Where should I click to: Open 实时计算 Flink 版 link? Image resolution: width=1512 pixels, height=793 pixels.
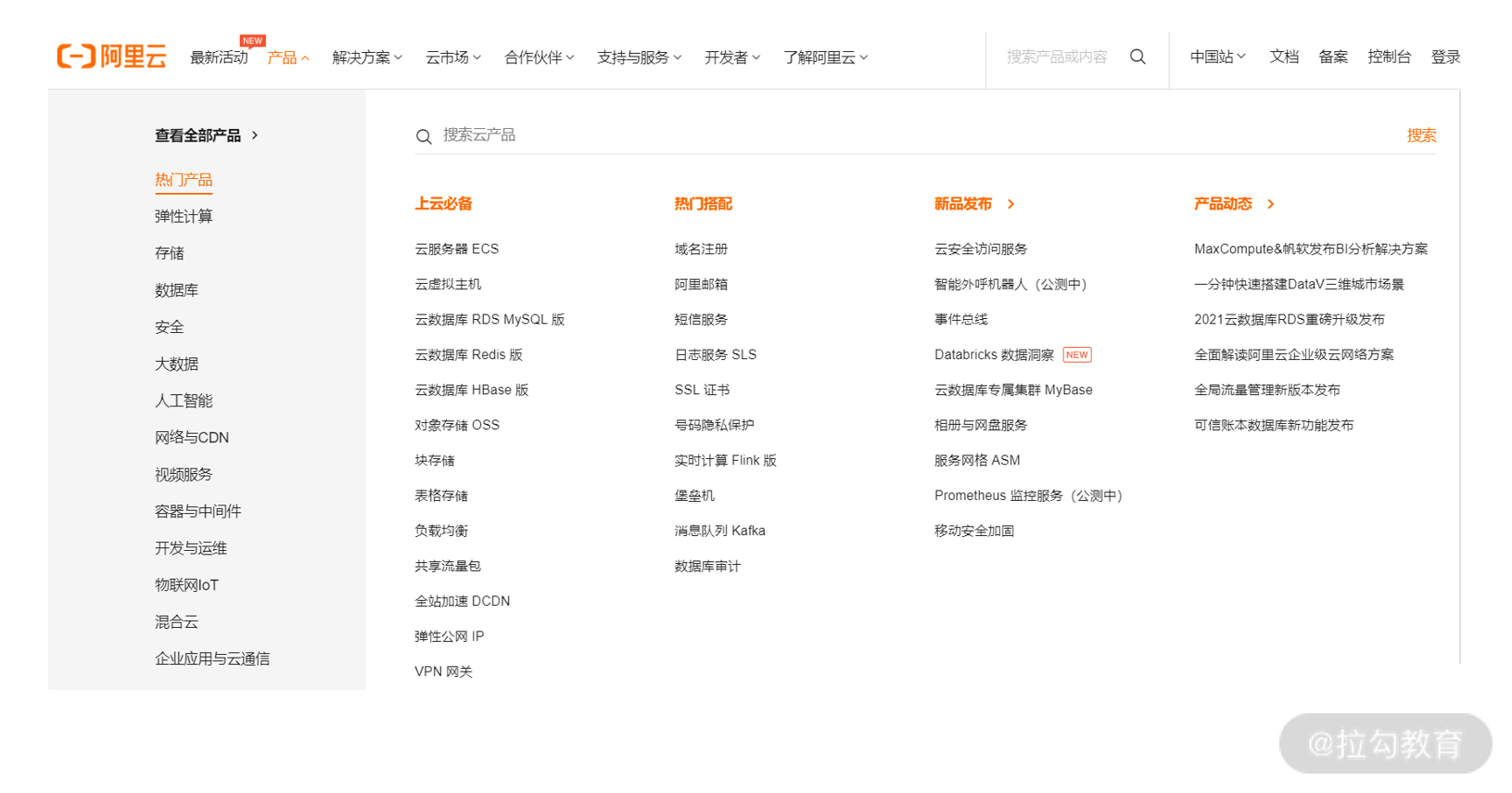click(725, 460)
